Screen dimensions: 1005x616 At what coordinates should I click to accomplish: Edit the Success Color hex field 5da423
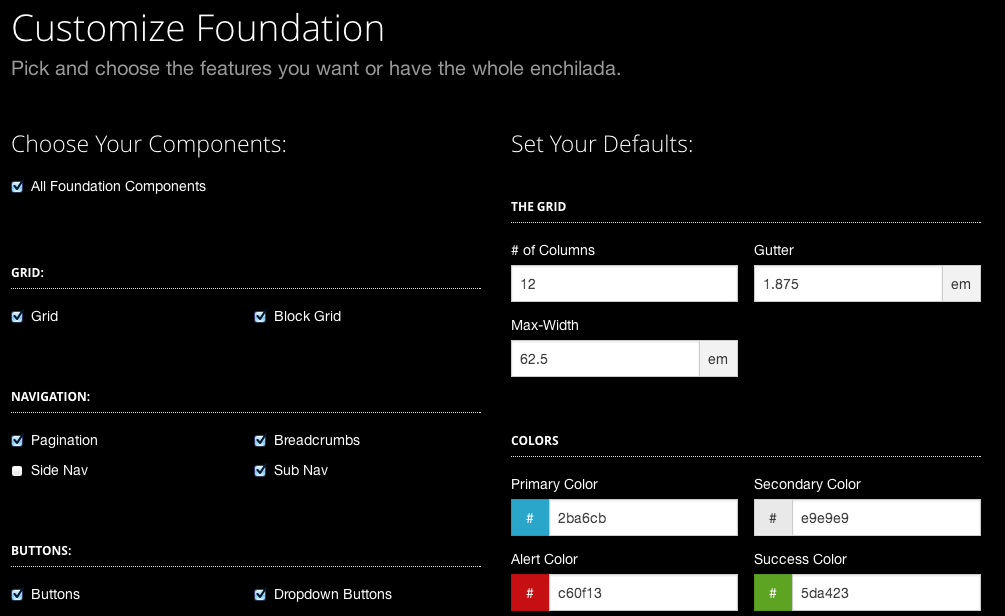[886, 593]
